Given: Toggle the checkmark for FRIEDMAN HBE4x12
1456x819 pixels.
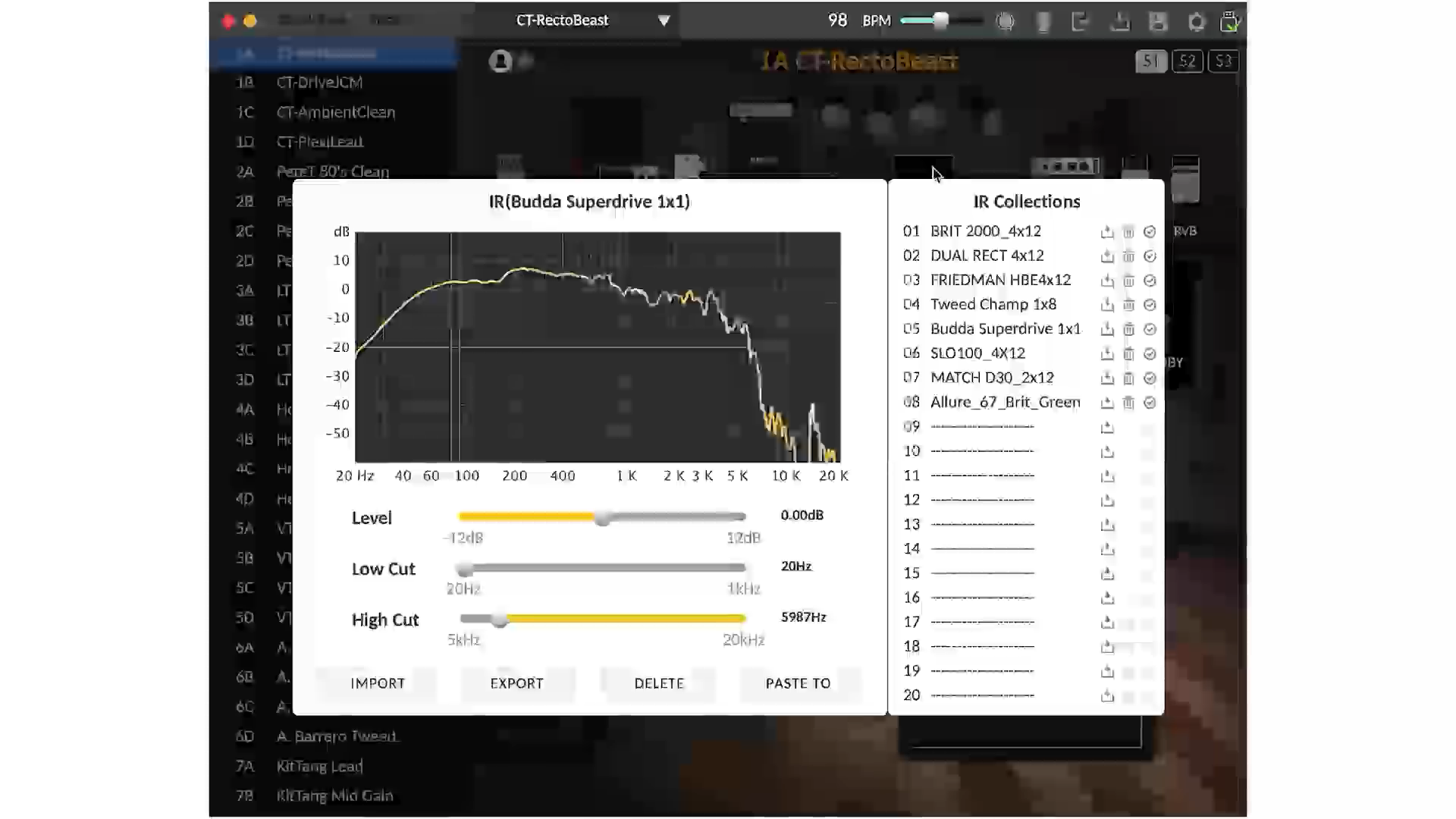Looking at the screenshot, I should [x=1150, y=281].
